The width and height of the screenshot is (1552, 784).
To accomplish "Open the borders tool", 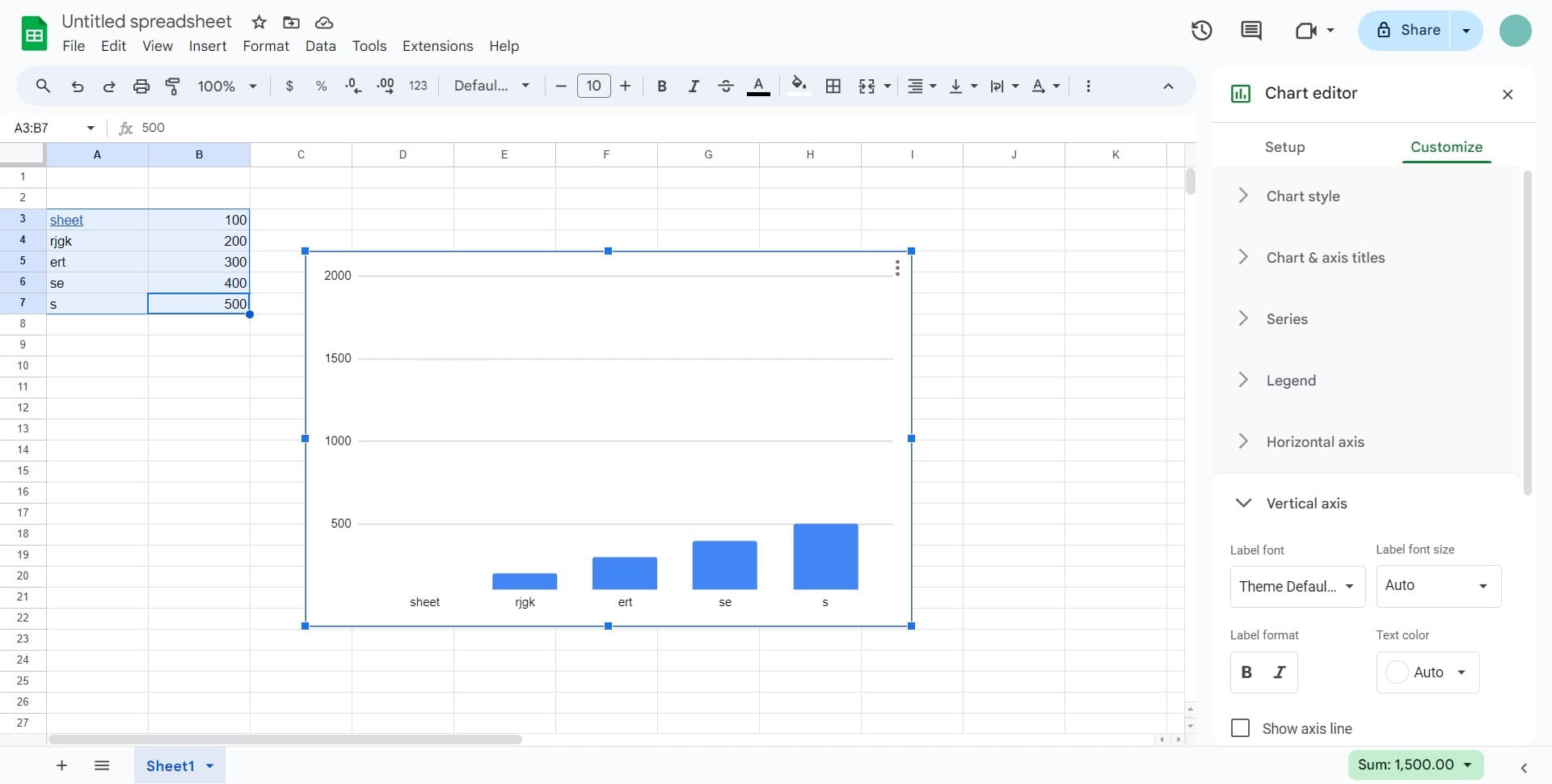I will click(833, 86).
